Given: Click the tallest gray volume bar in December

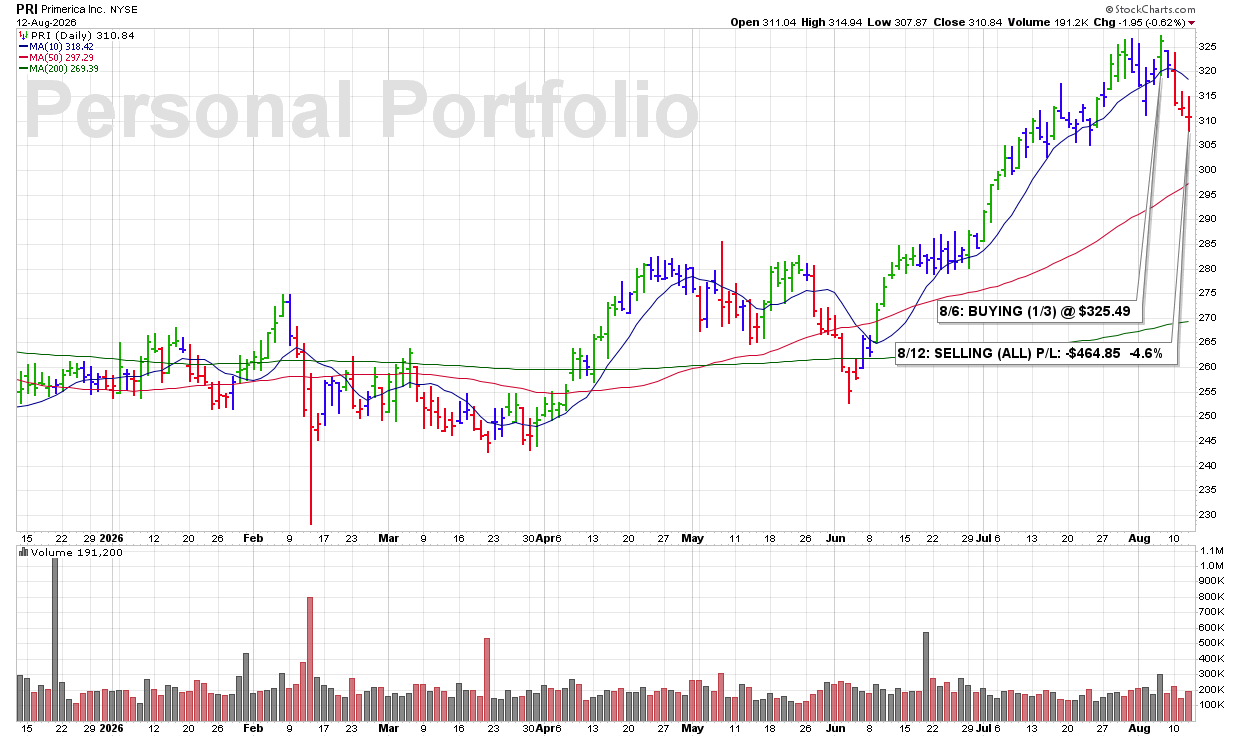Looking at the screenshot, I should pyautogui.click(x=54, y=640).
